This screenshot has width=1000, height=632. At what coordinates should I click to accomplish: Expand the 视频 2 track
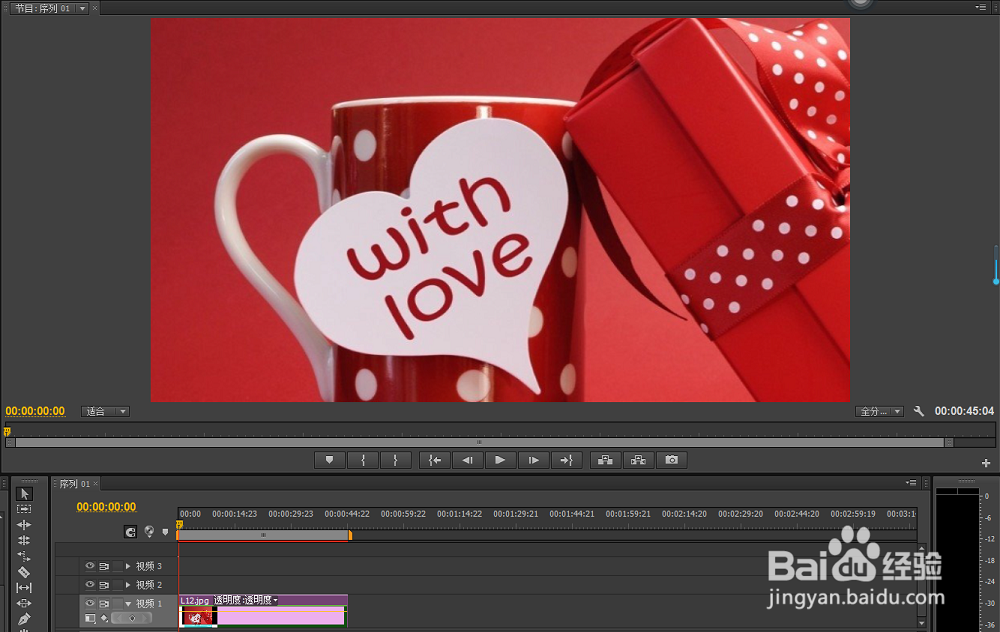pyautogui.click(x=128, y=585)
